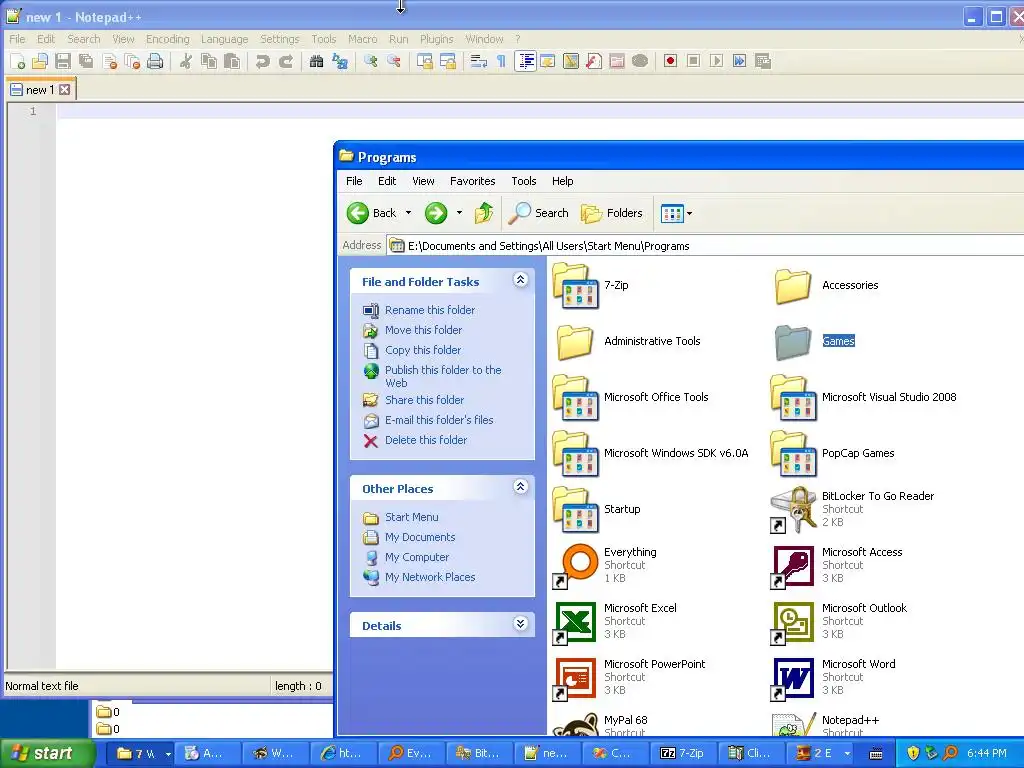Viewport: 1024px width, 768px height.
Task: Click the Zoom In icon in Notepad++
Action: click(x=371, y=61)
